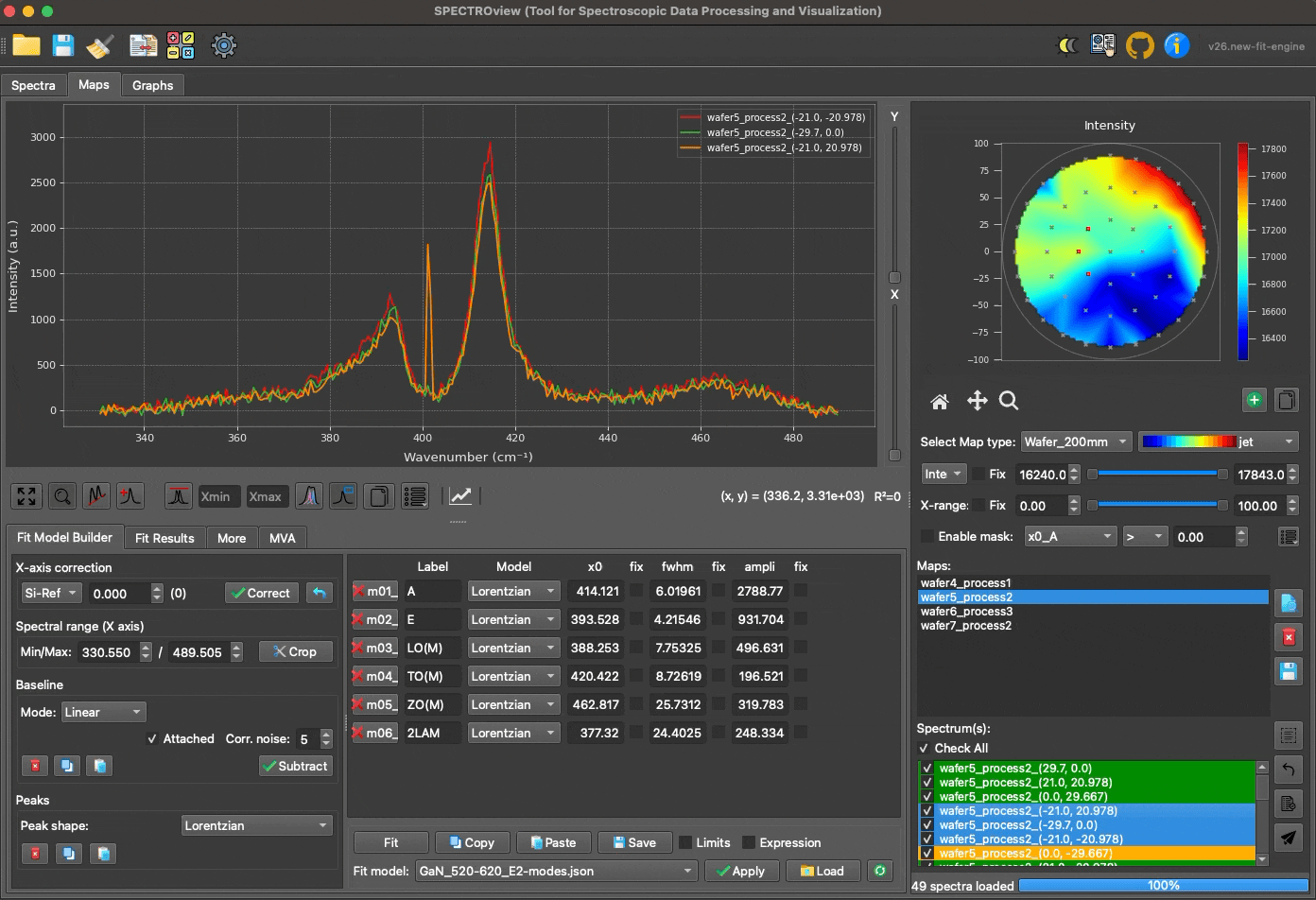Open the Wafer_200mm map type dropdown
The image size is (1316, 900).
pos(1076,441)
